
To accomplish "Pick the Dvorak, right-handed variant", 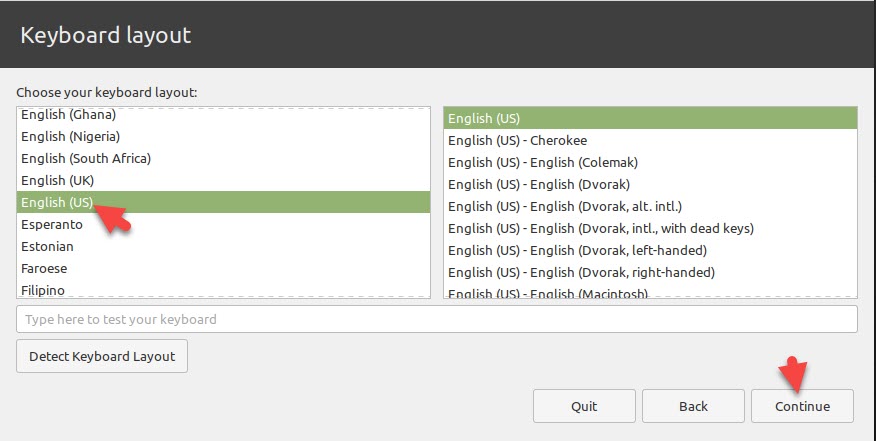I will click(581, 272).
